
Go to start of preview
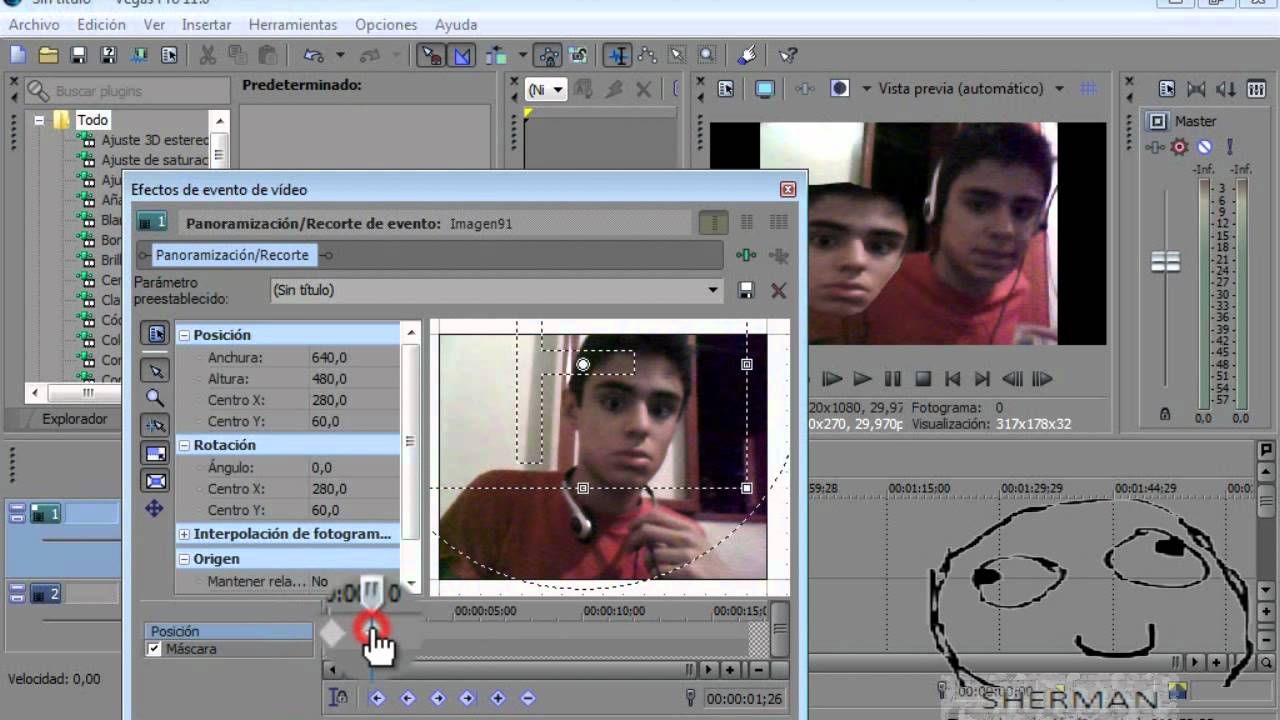953,379
